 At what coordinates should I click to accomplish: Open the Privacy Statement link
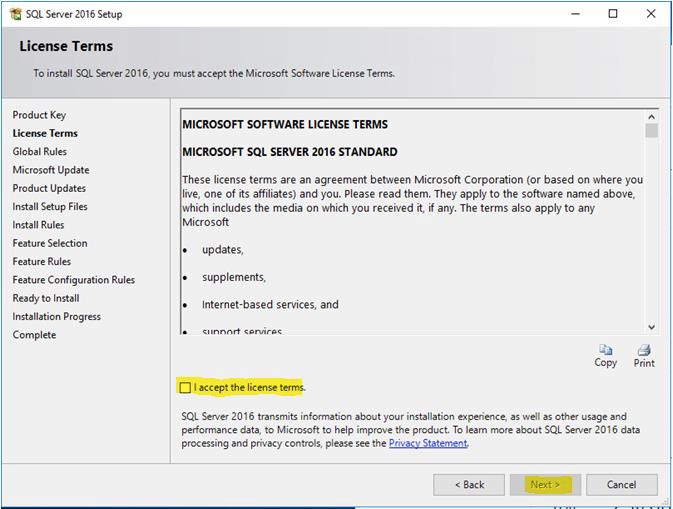pyautogui.click(x=428, y=443)
